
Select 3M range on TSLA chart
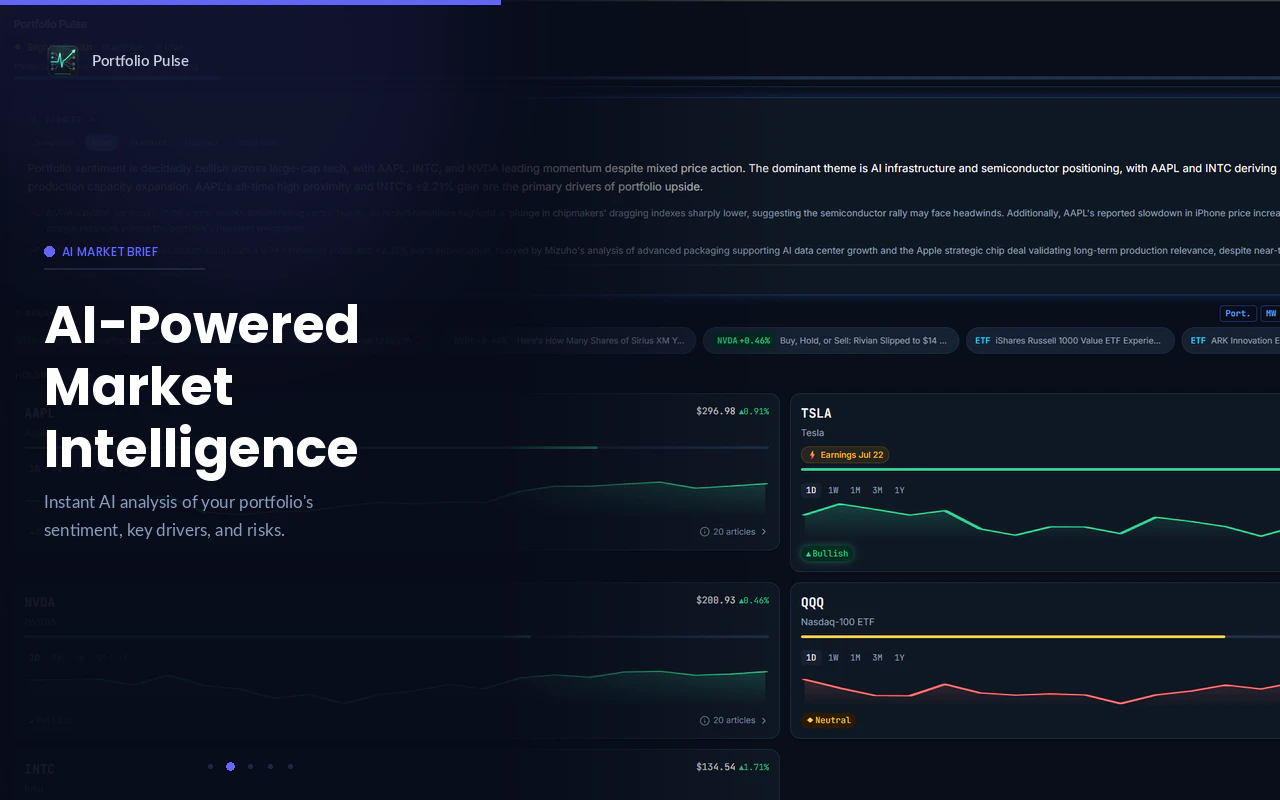click(x=877, y=490)
